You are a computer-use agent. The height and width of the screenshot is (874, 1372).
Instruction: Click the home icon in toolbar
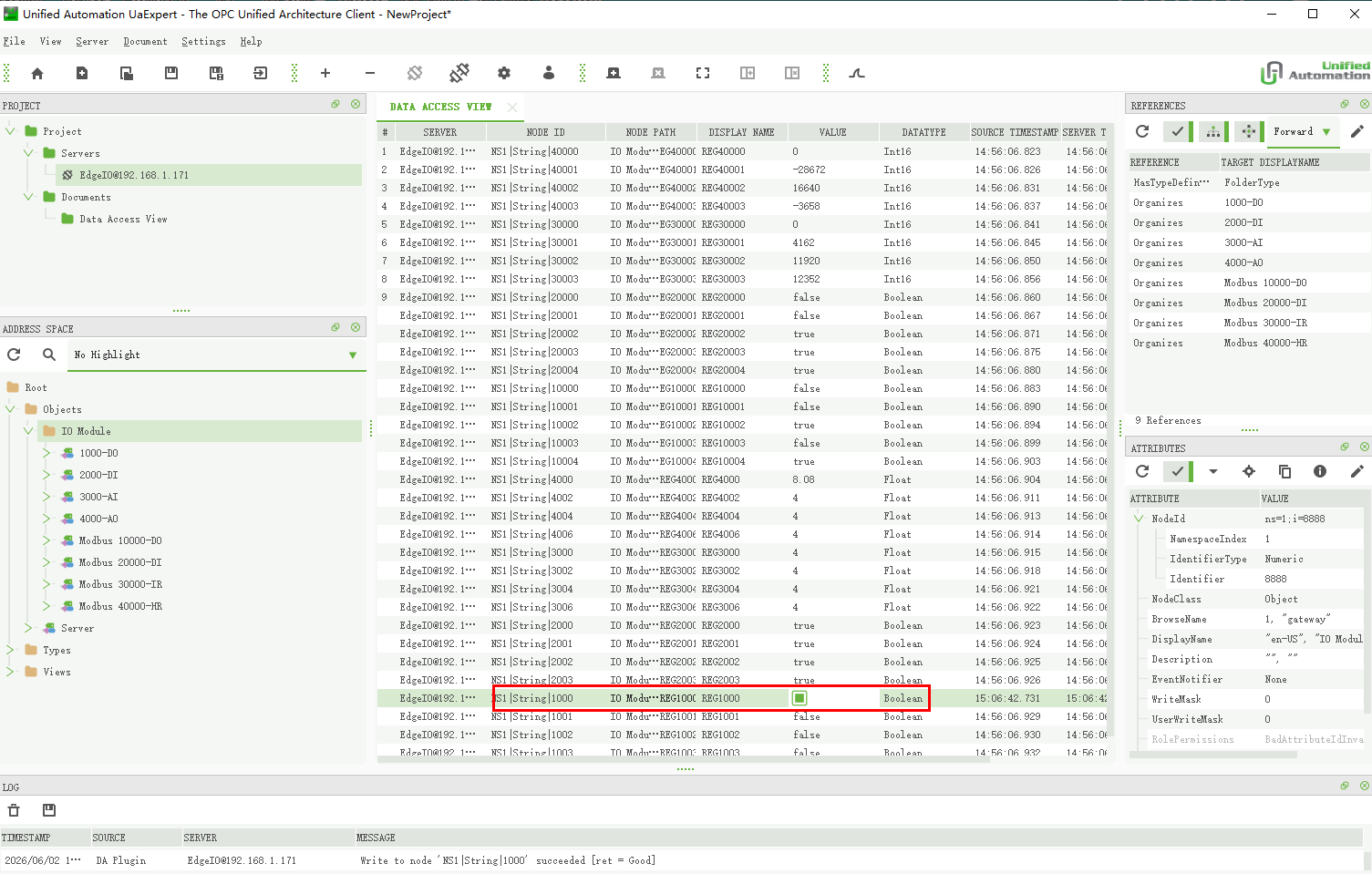point(37,73)
